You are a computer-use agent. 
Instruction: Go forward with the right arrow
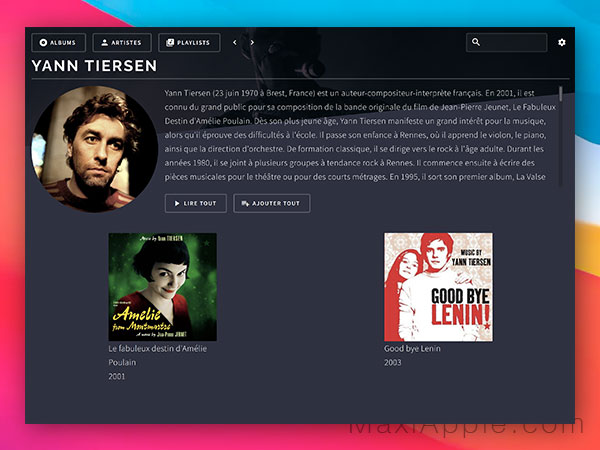coord(252,42)
